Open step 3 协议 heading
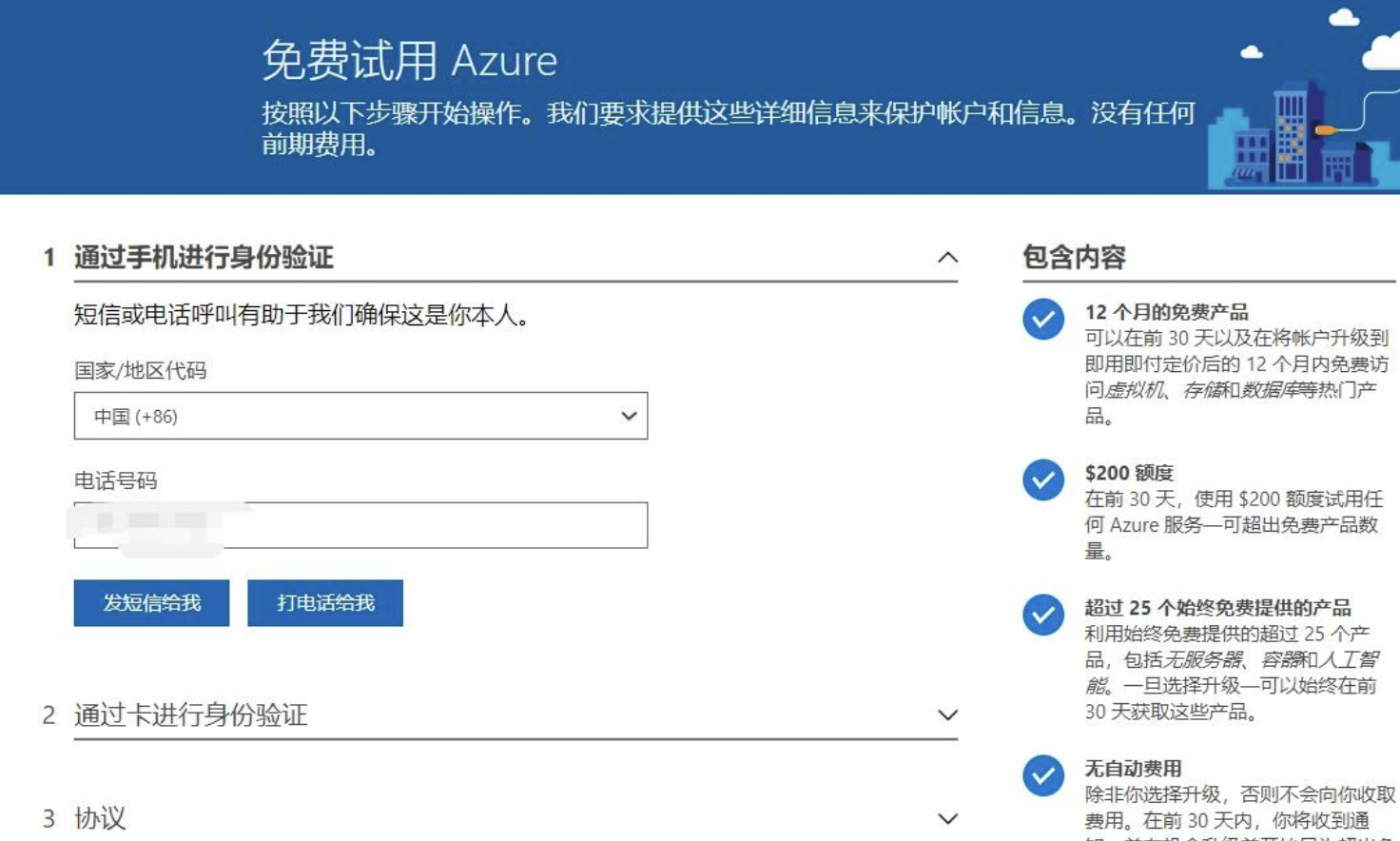This screenshot has height=841, width=1400. (100, 819)
